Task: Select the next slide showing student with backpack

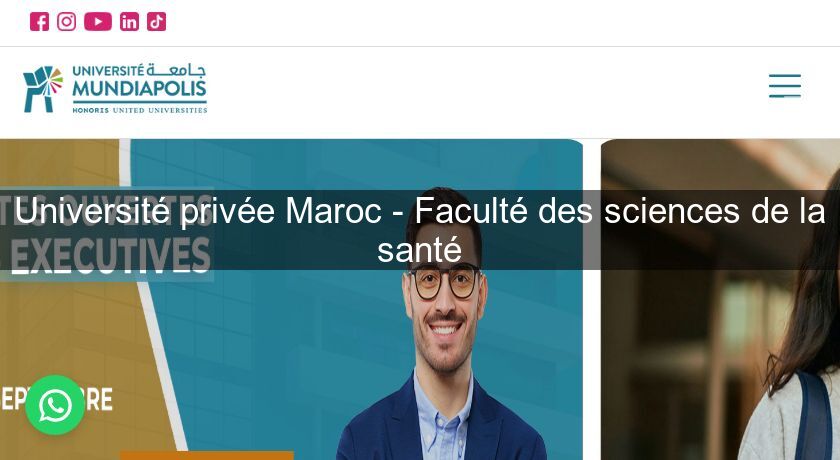Action: pos(721,300)
